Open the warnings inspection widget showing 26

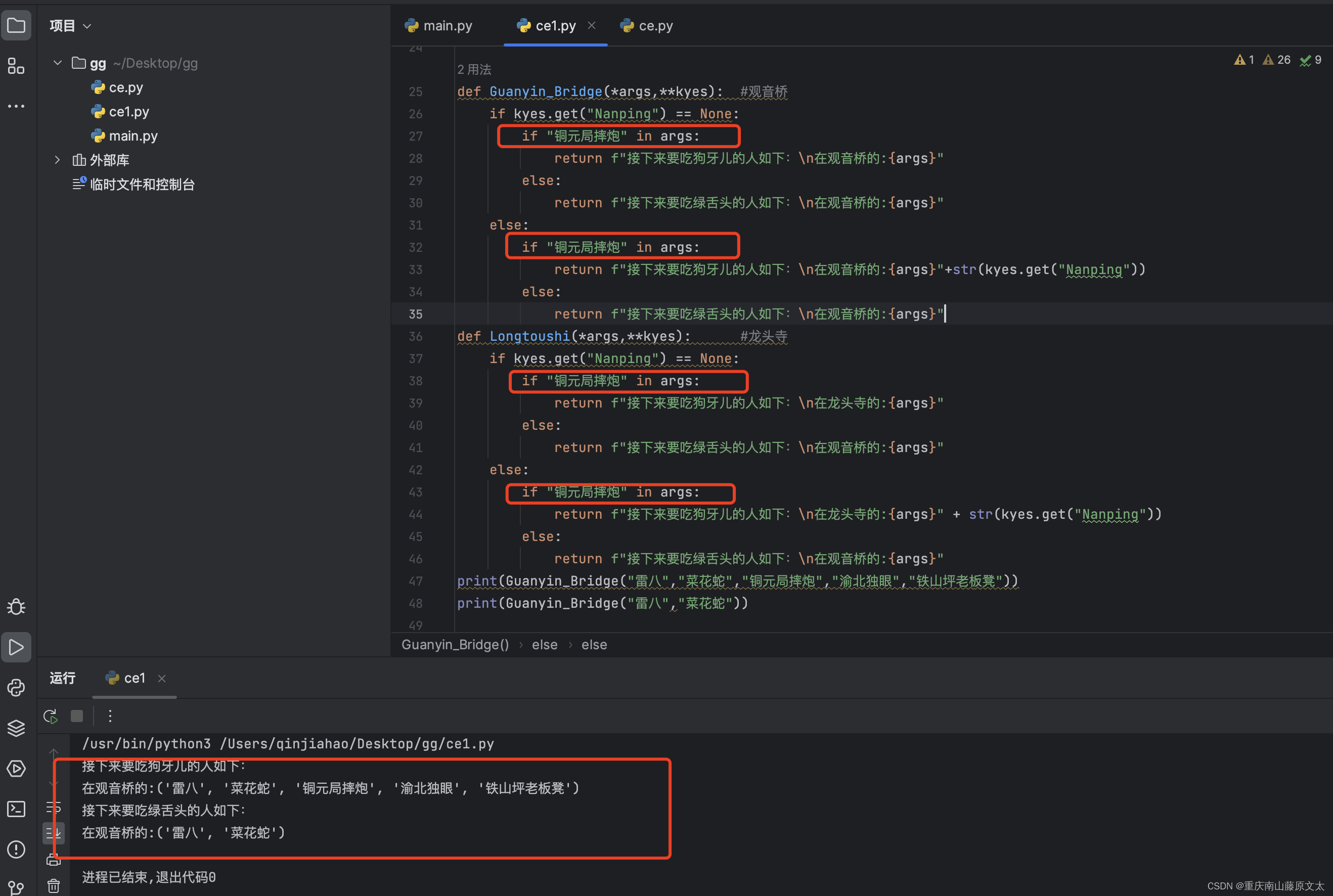[x=1276, y=60]
